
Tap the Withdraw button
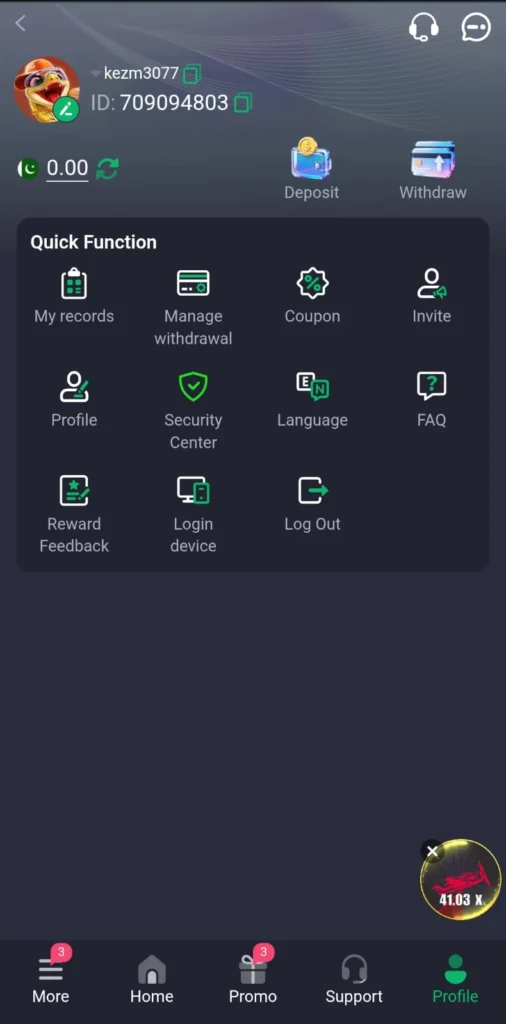tap(433, 170)
